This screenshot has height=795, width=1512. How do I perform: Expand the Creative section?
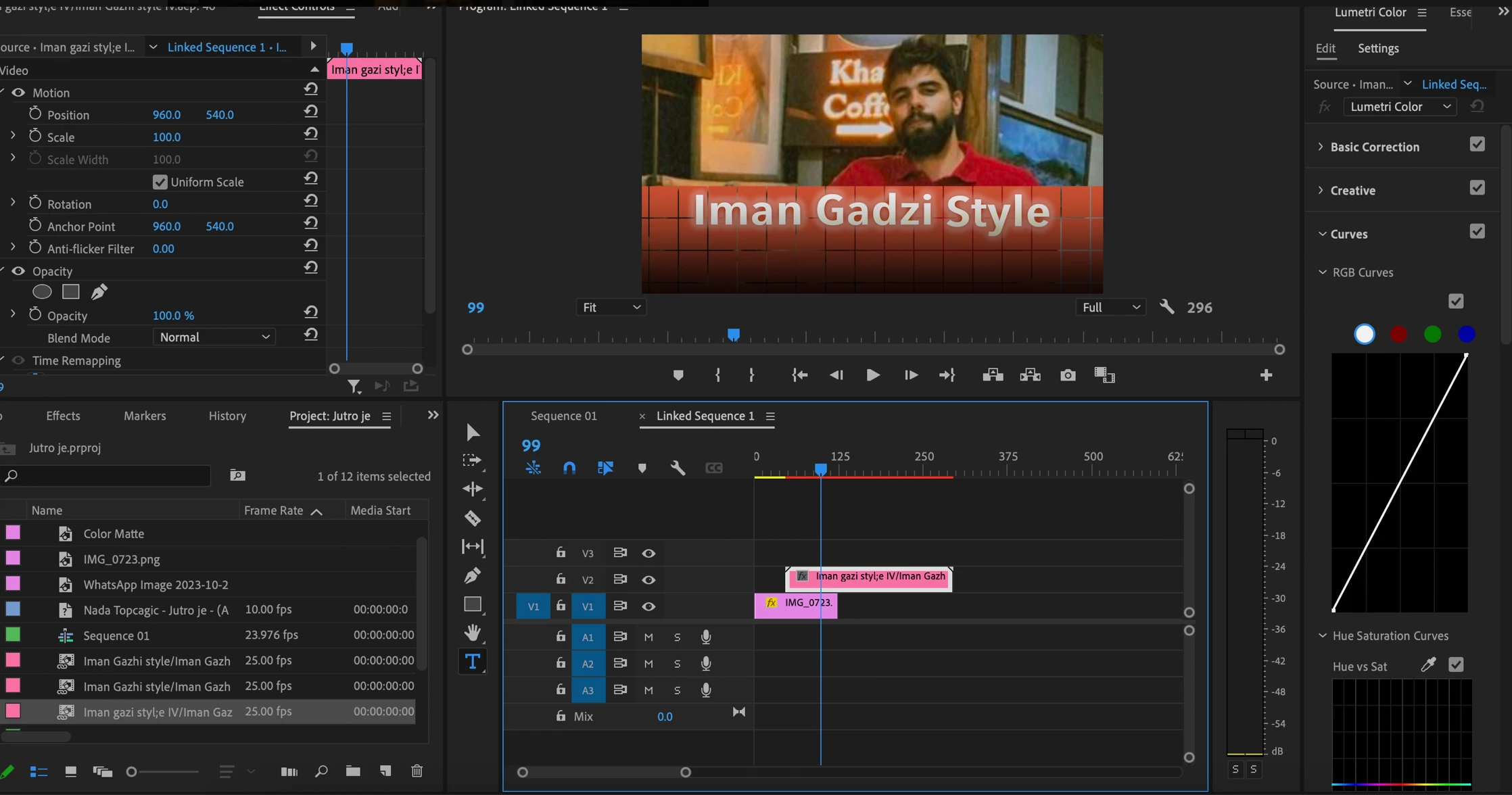tap(1321, 191)
